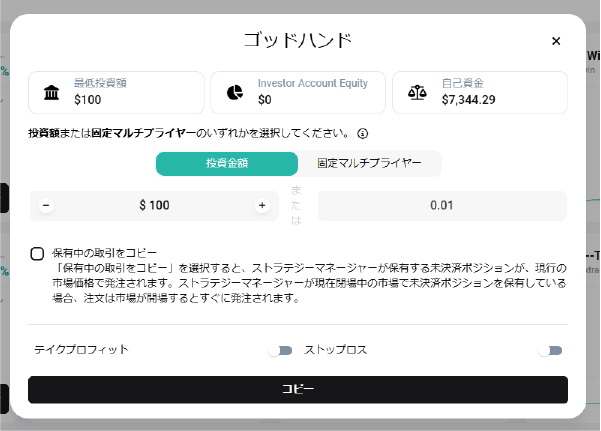The image size is (601, 431).
Task: Click the black コピー button
Action: pos(298,390)
